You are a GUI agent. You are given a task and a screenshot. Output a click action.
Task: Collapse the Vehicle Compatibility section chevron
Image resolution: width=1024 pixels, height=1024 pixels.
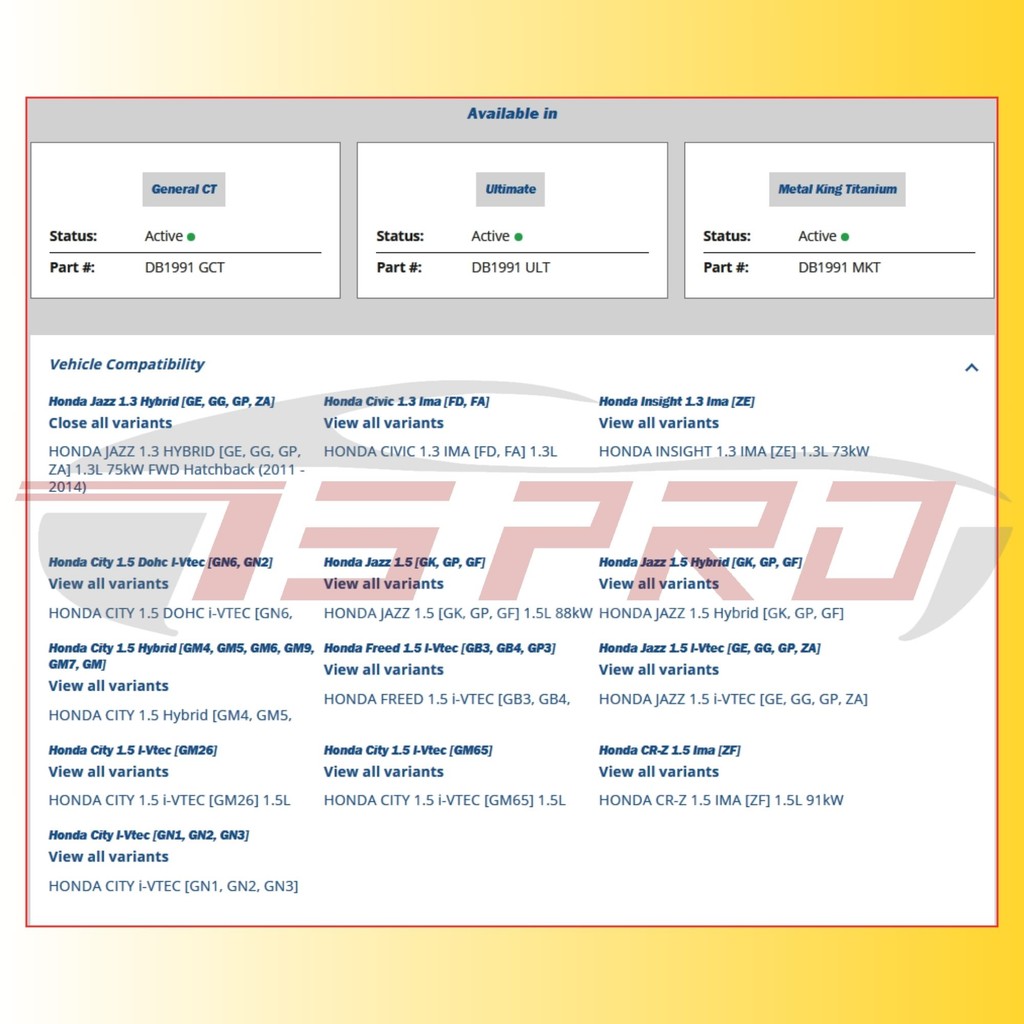(x=971, y=367)
